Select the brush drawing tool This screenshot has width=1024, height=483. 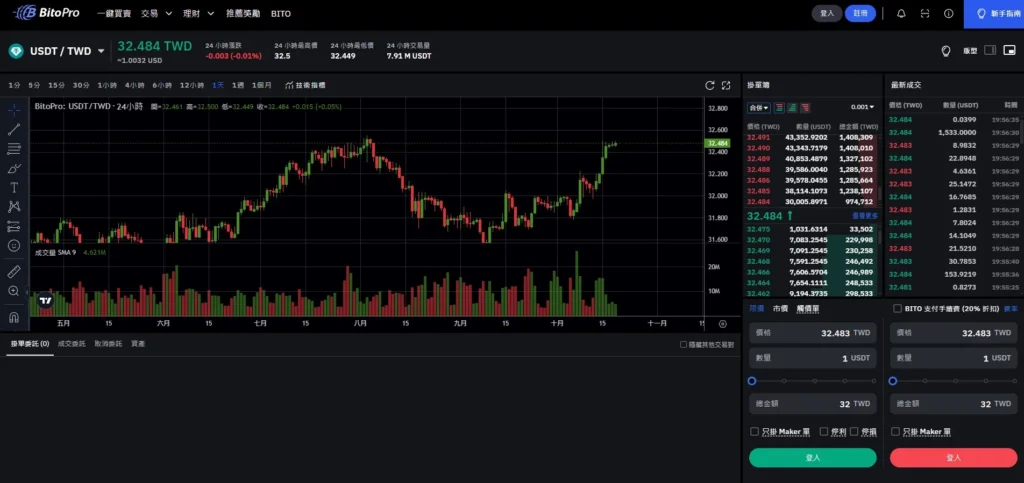click(14, 168)
